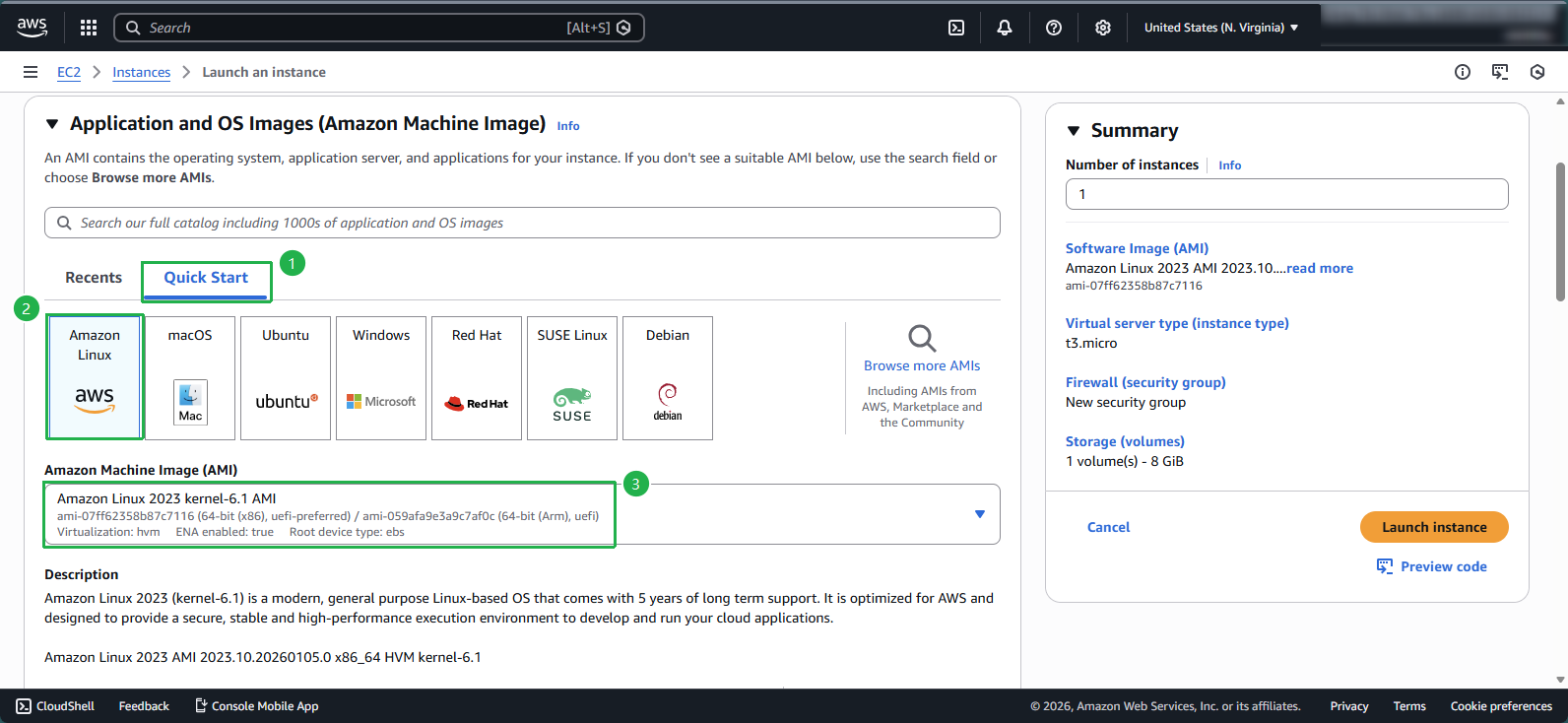Open the Terms footer link
This screenshot has width=1568, height=723.
tap(1409, 706)
